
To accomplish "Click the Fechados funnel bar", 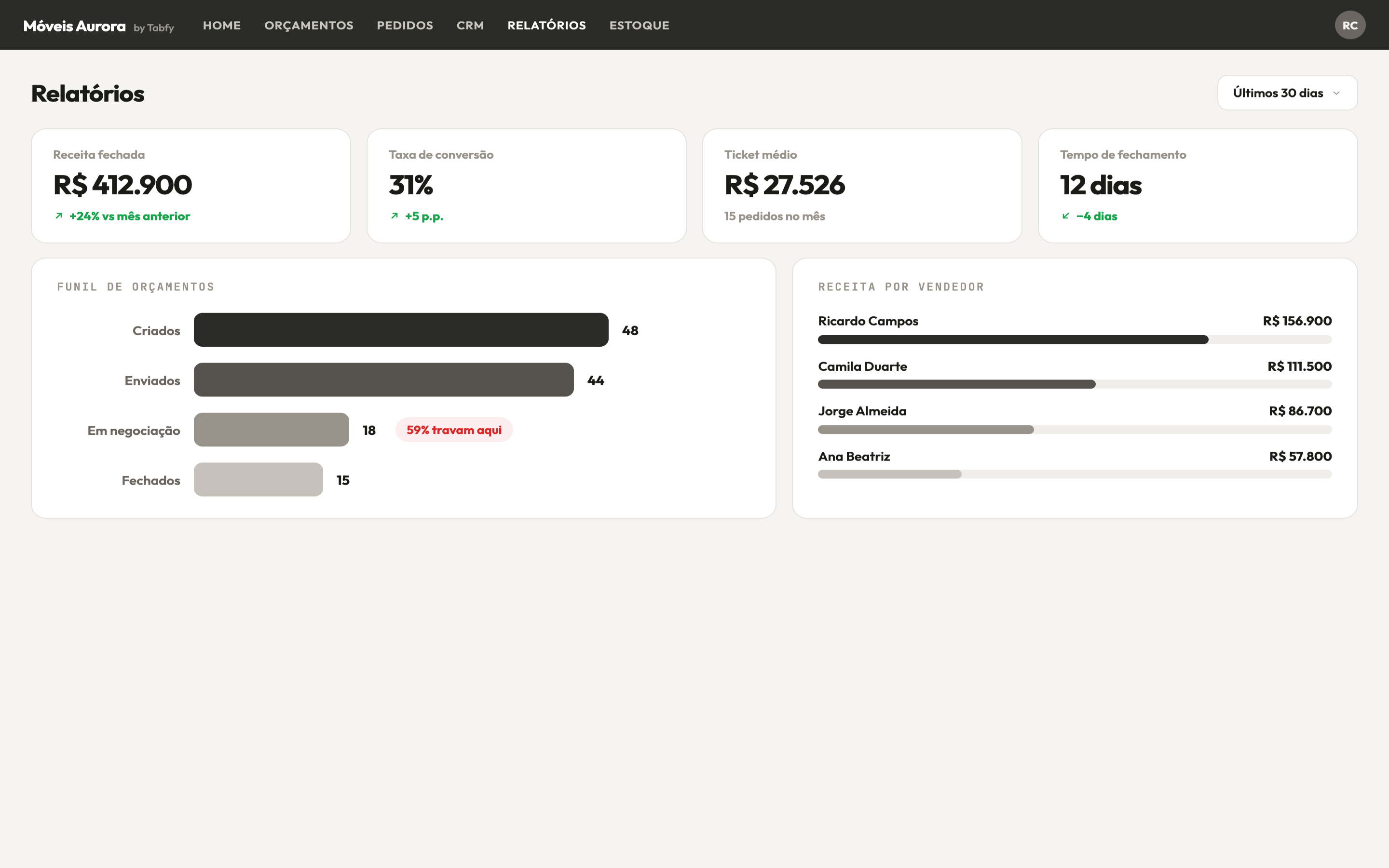I will click(x=259, y=479).
